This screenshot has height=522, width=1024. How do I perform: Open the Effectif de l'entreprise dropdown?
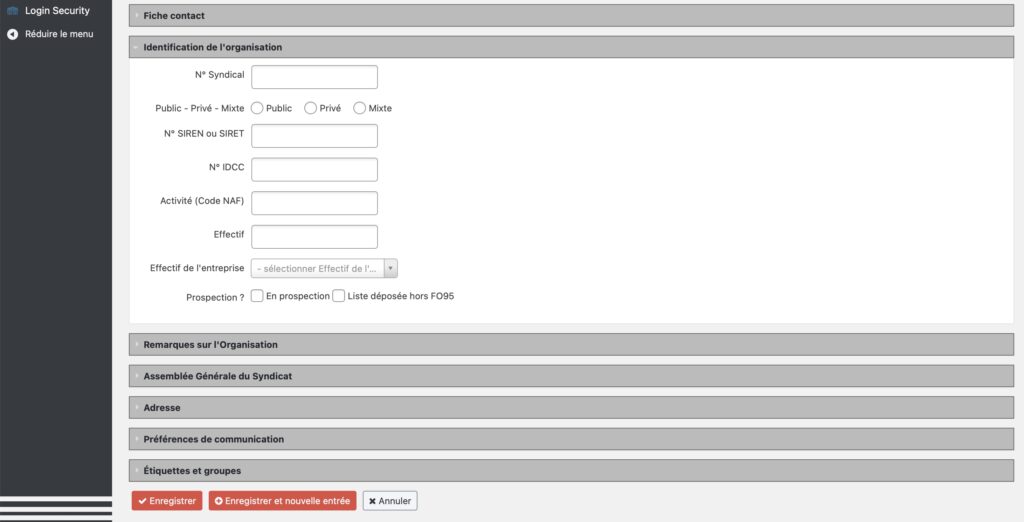tap(325, 268)
